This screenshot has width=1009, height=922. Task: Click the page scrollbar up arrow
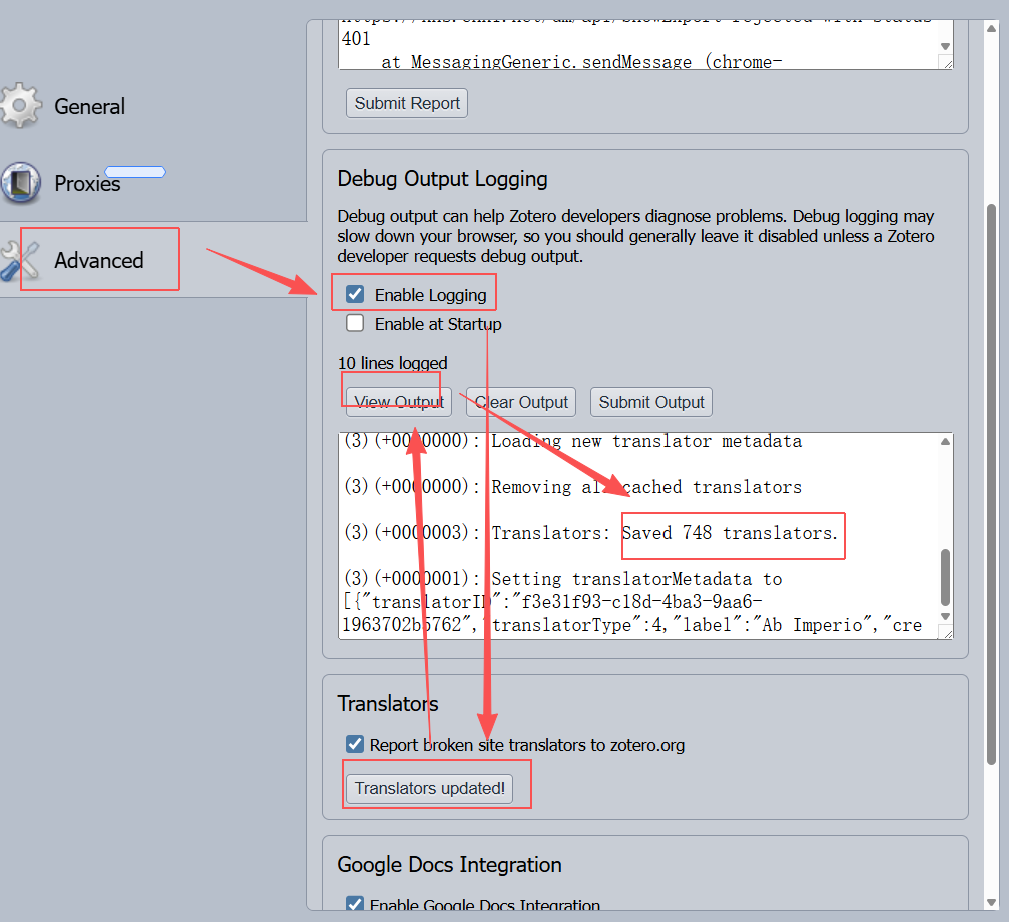pyautogui.click(x=992, y=28)
